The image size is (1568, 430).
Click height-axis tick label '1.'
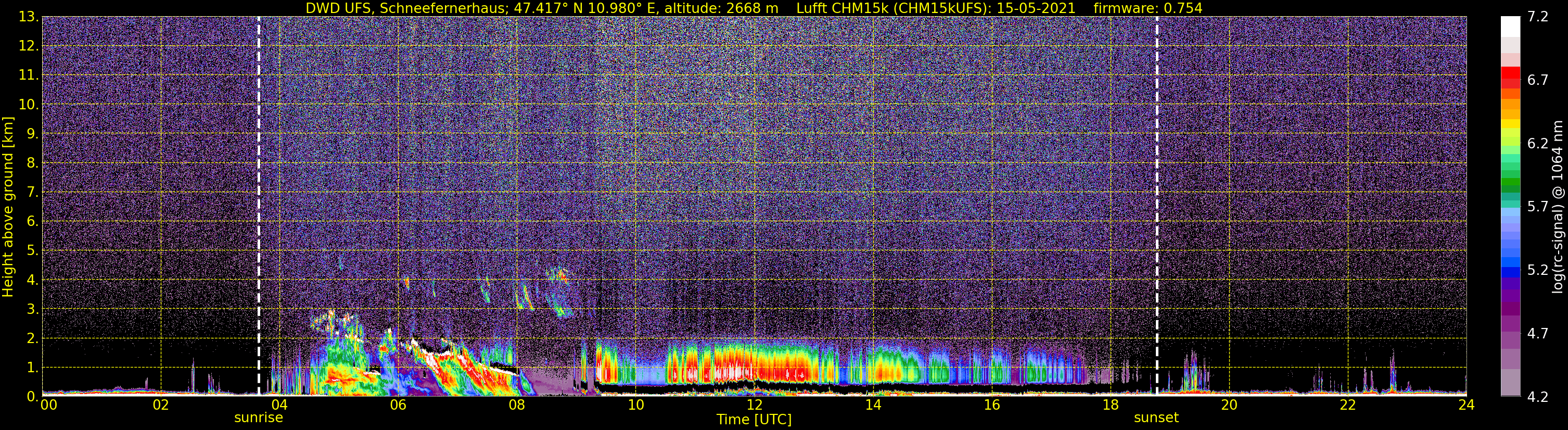click(x=33, y=368)
